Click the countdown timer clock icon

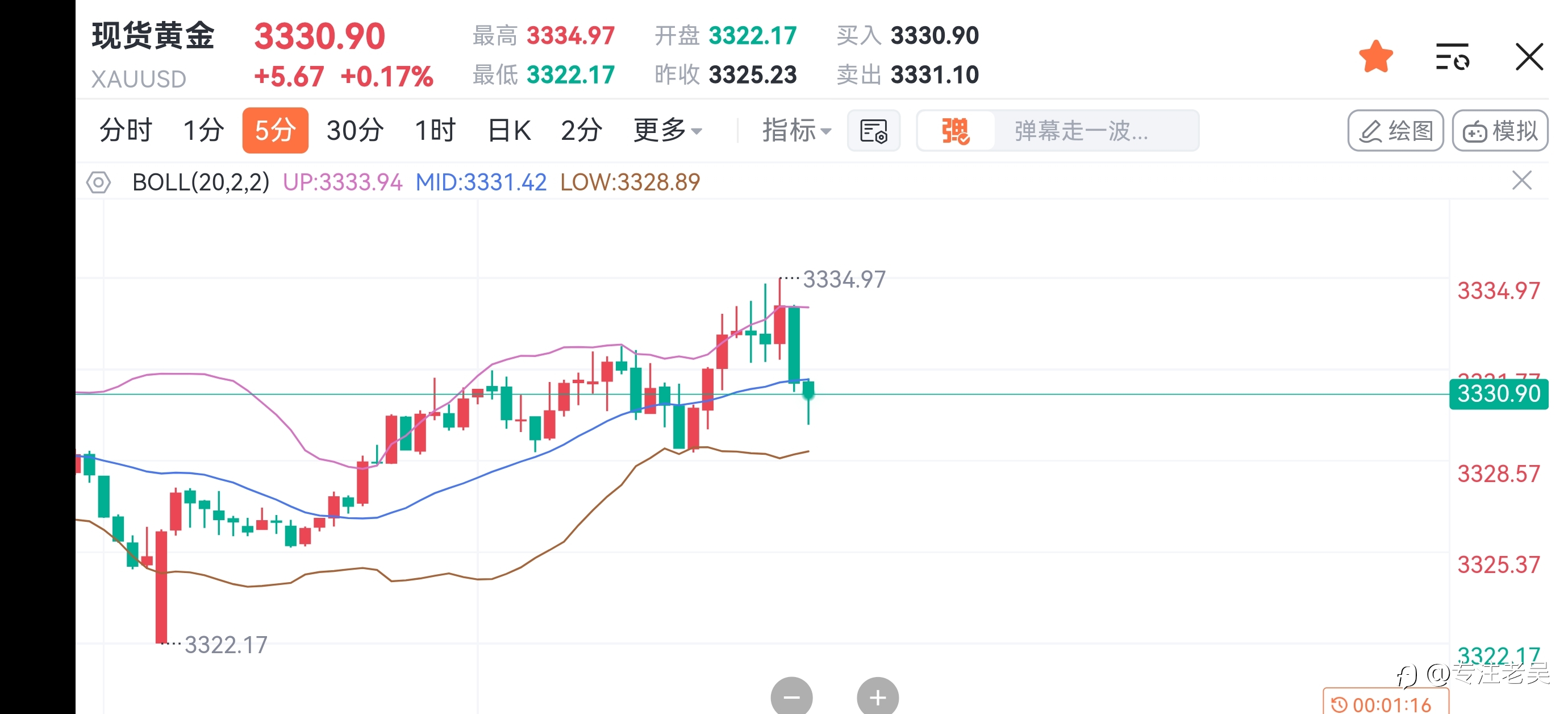(1339, 705)
